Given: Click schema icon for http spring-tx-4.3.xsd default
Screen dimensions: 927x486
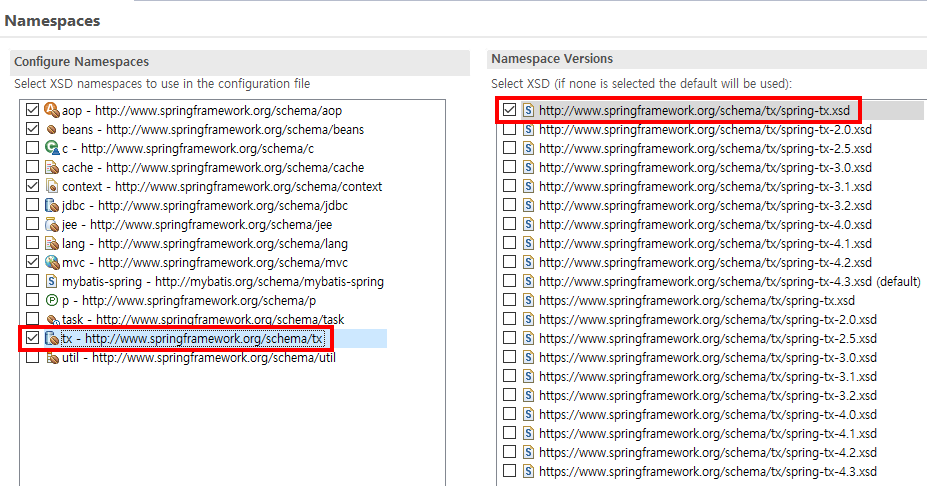Looking at the screenshot, I should 529,281.
